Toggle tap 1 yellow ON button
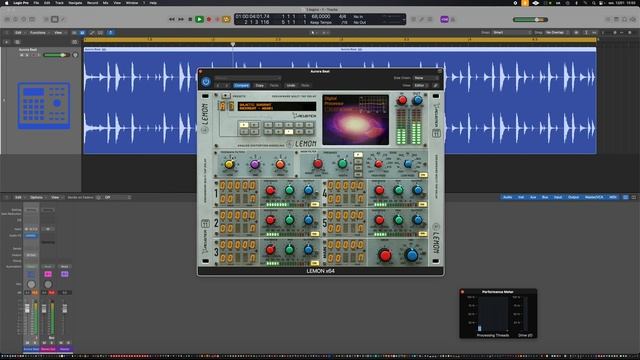Viewport: 640px width, 360px height. [315, 204]
